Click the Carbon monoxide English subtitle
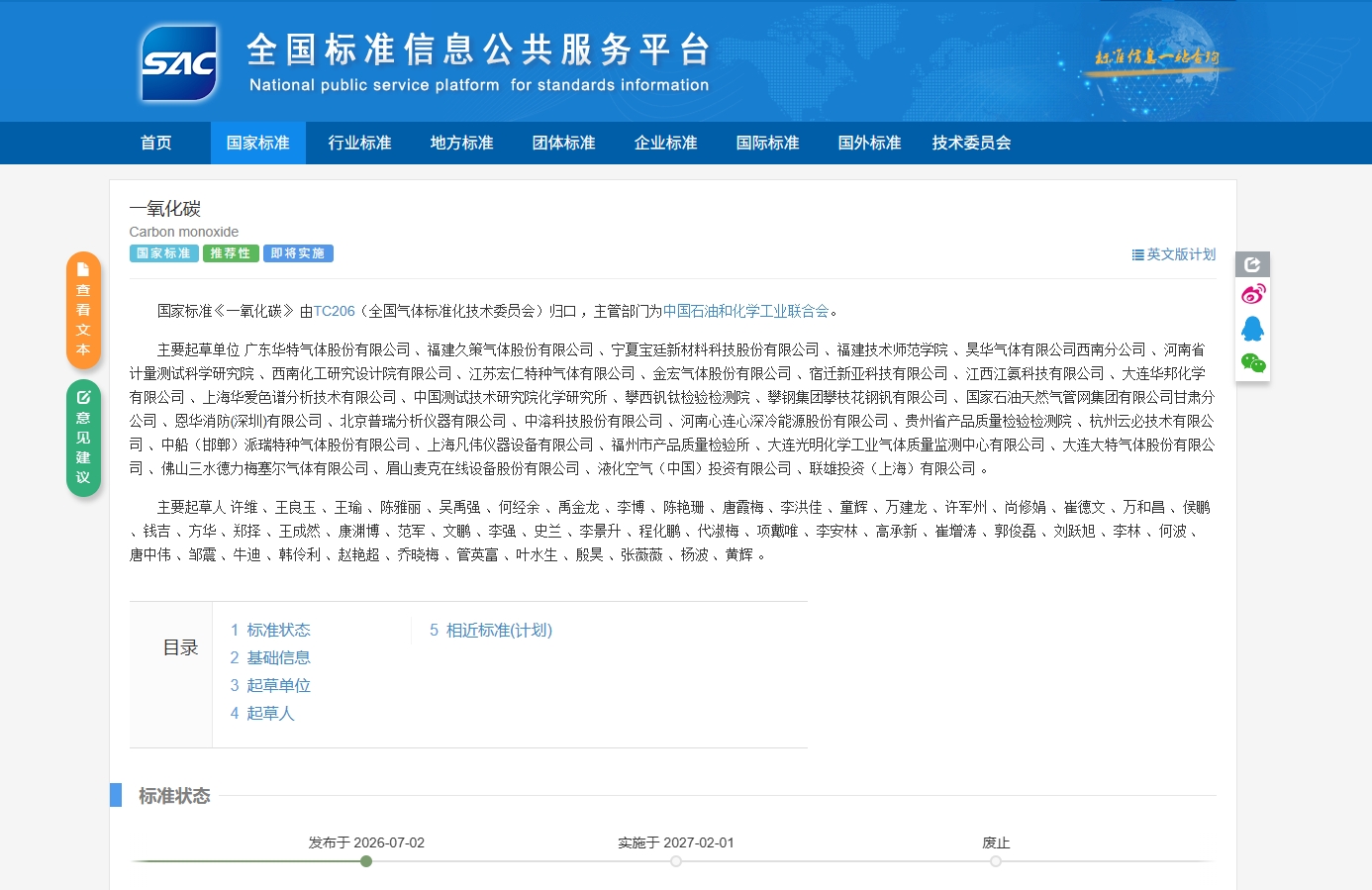1372x890 pixels. pyautogui.click(x=184, y=232)
